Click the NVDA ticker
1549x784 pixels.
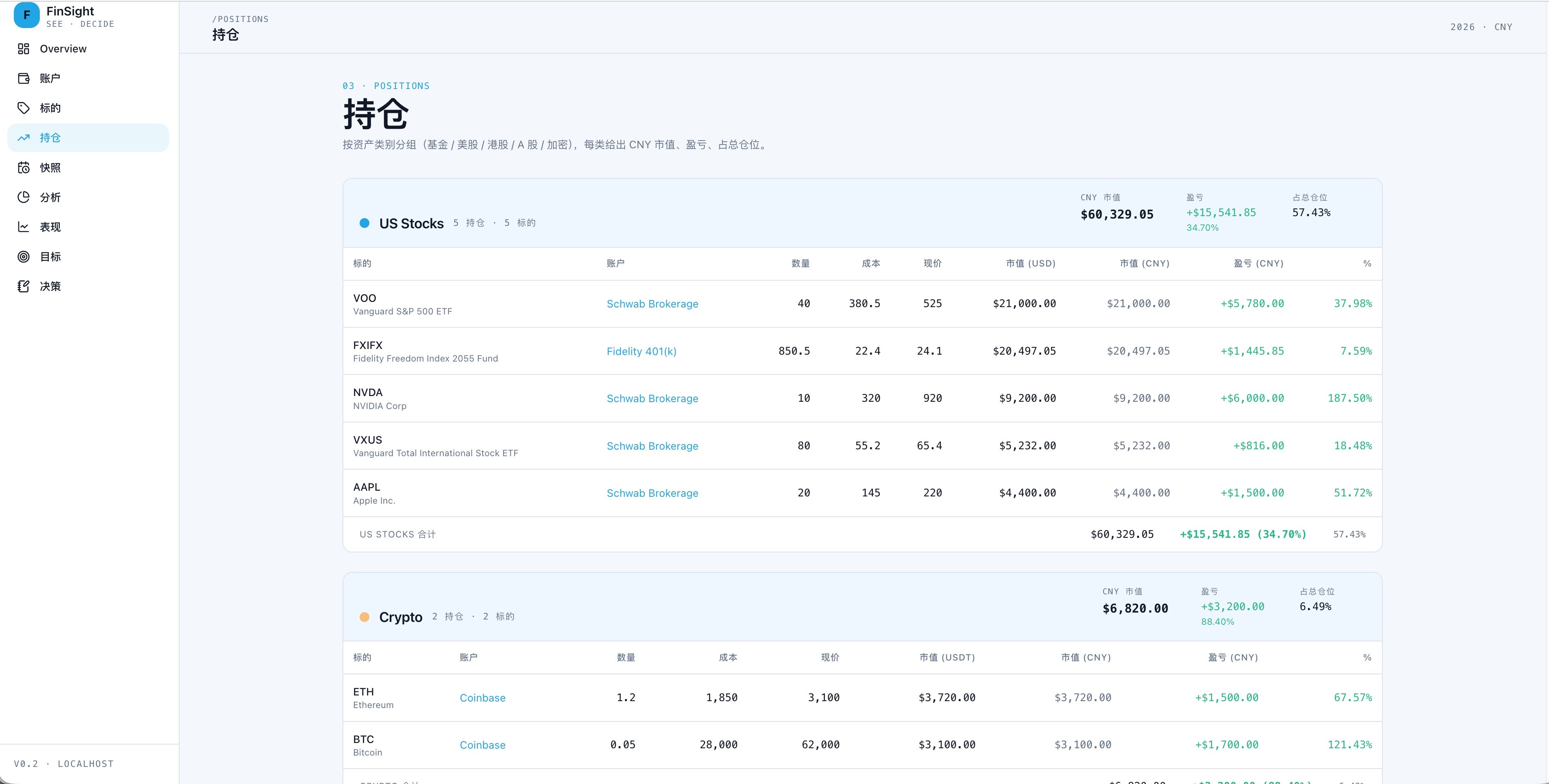click(x=367, y=392)
